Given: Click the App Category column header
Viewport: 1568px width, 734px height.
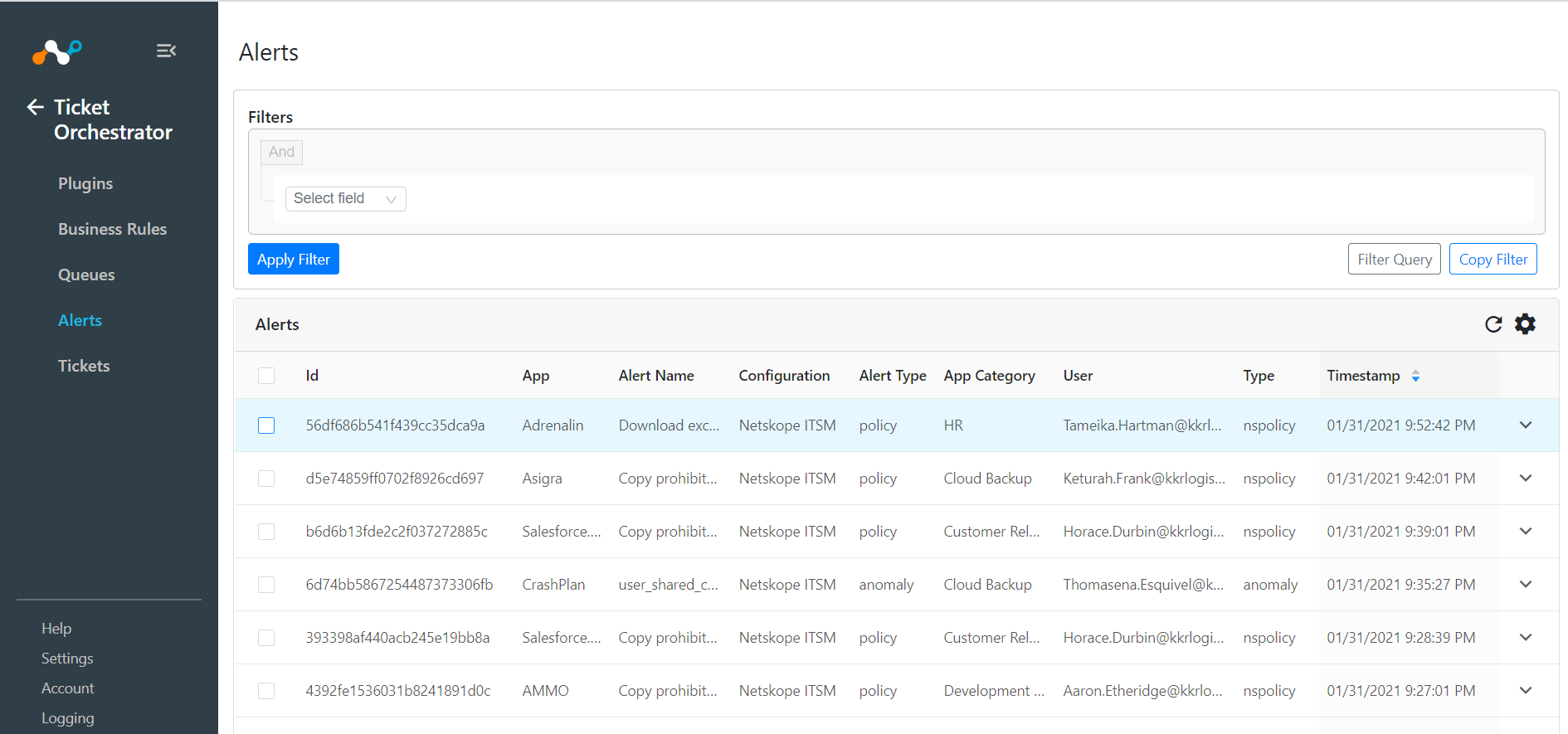Looking at the screenshot, I should [989, 376].
